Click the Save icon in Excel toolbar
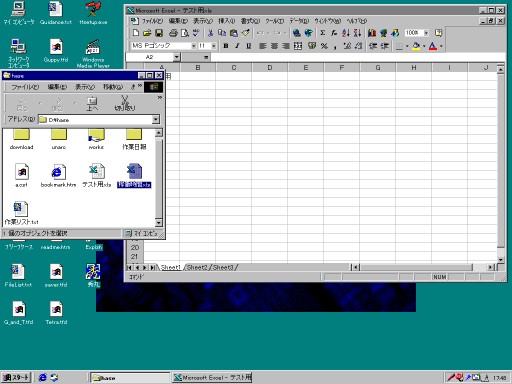This screenshot has width=512, height=384. pyautogui.click(x=159, y=33)
